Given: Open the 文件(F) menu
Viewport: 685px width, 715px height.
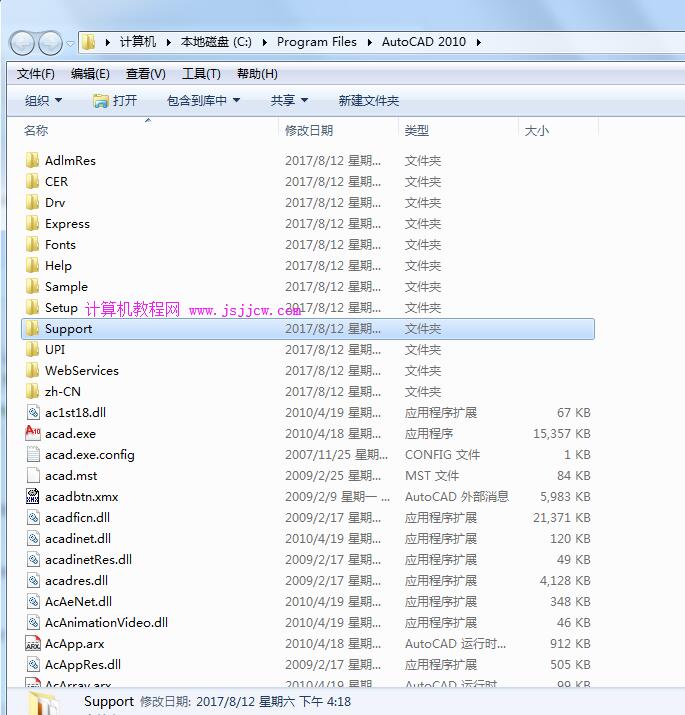Looking at the screenshot, I should point(36,74).
